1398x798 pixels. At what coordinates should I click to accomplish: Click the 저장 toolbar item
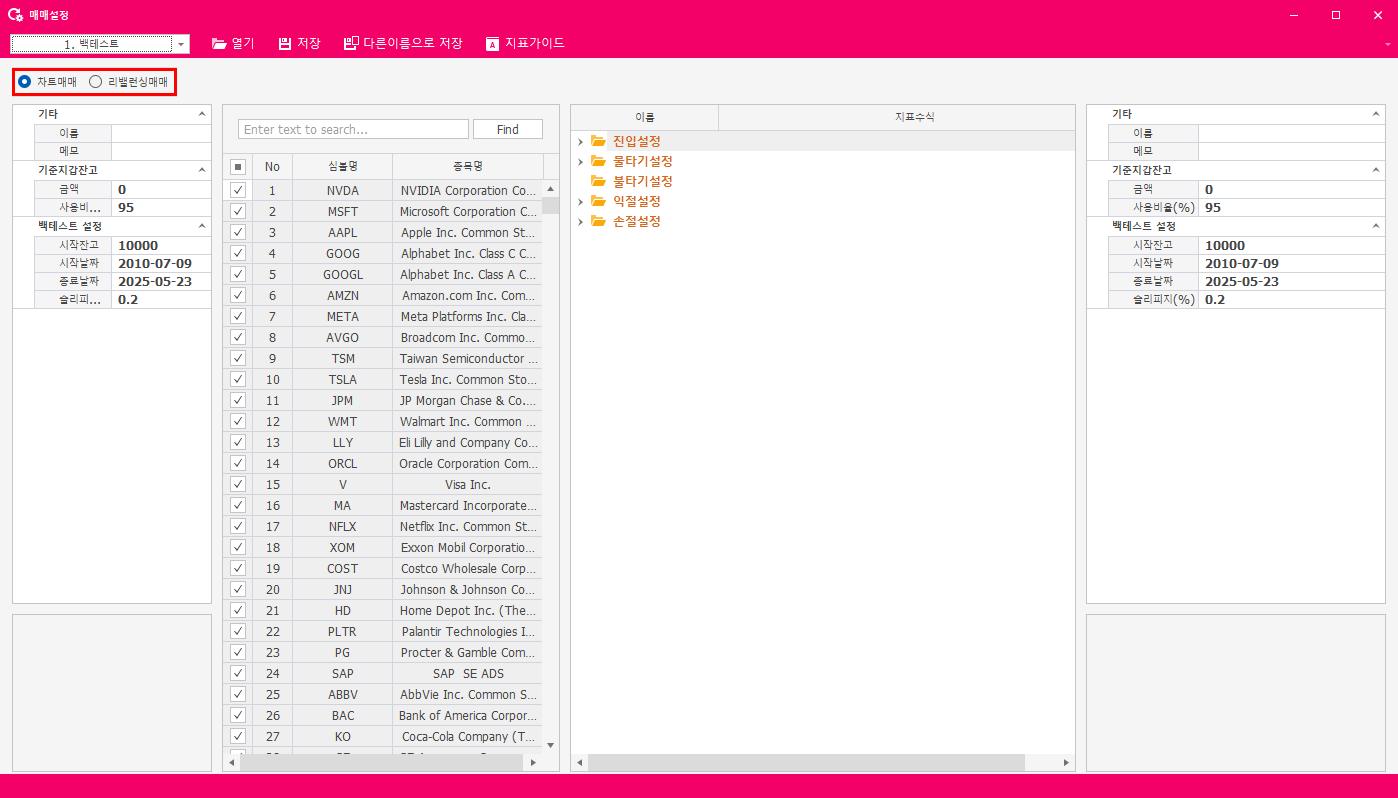click(x=299, y=44)
